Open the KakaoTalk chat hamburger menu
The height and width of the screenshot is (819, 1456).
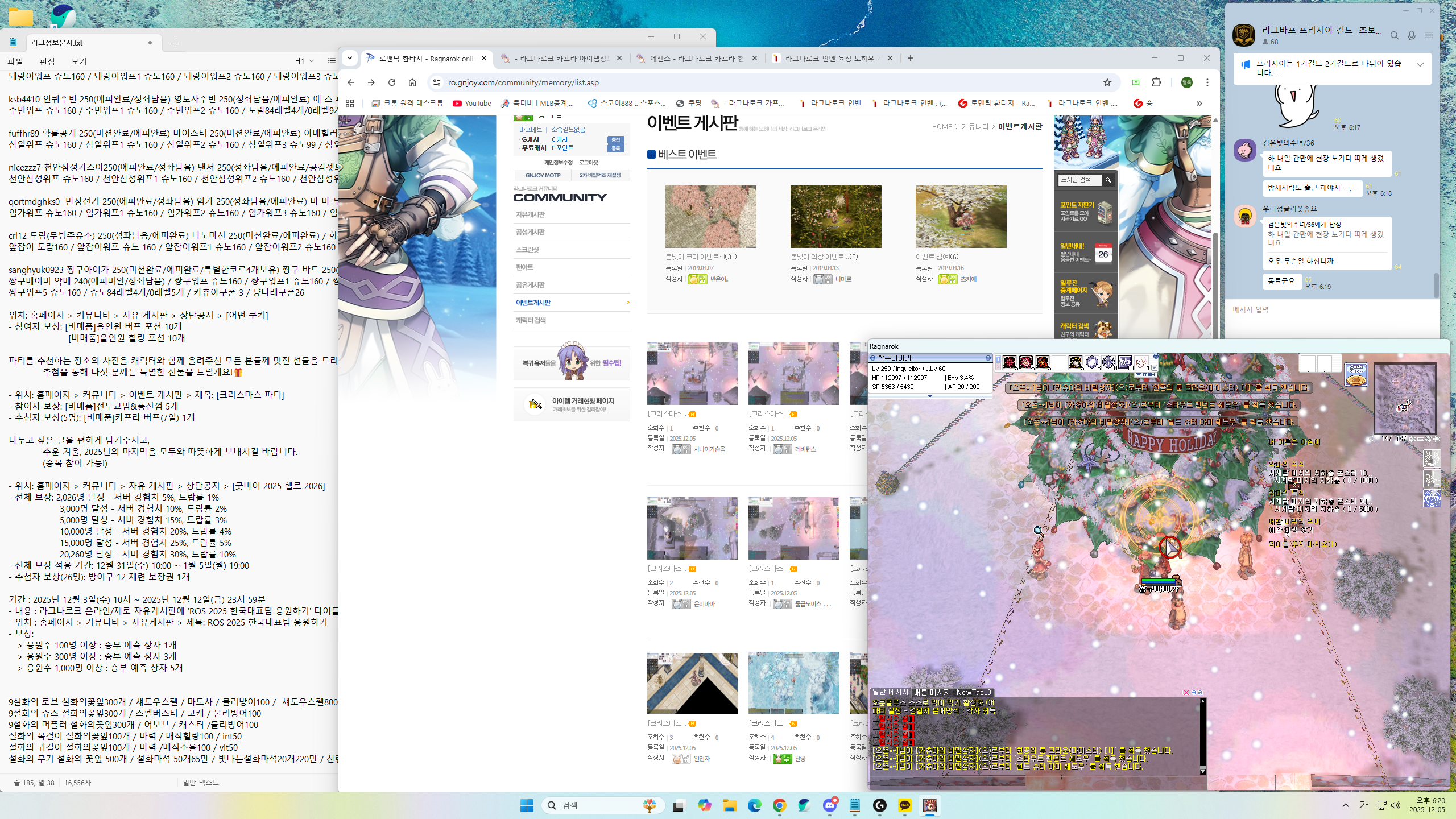[1428, 36]
